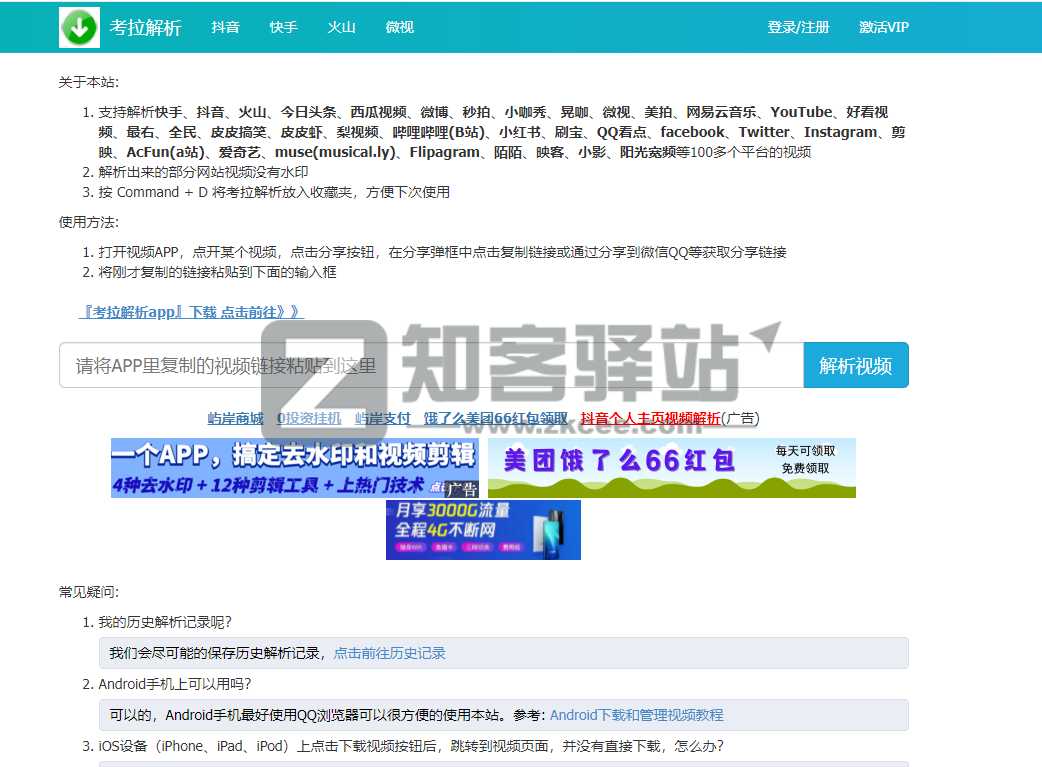Click the green download arrow logo
Viewport: 1042px width, 767px height.
pyautogui.click(x=79, y=27)
